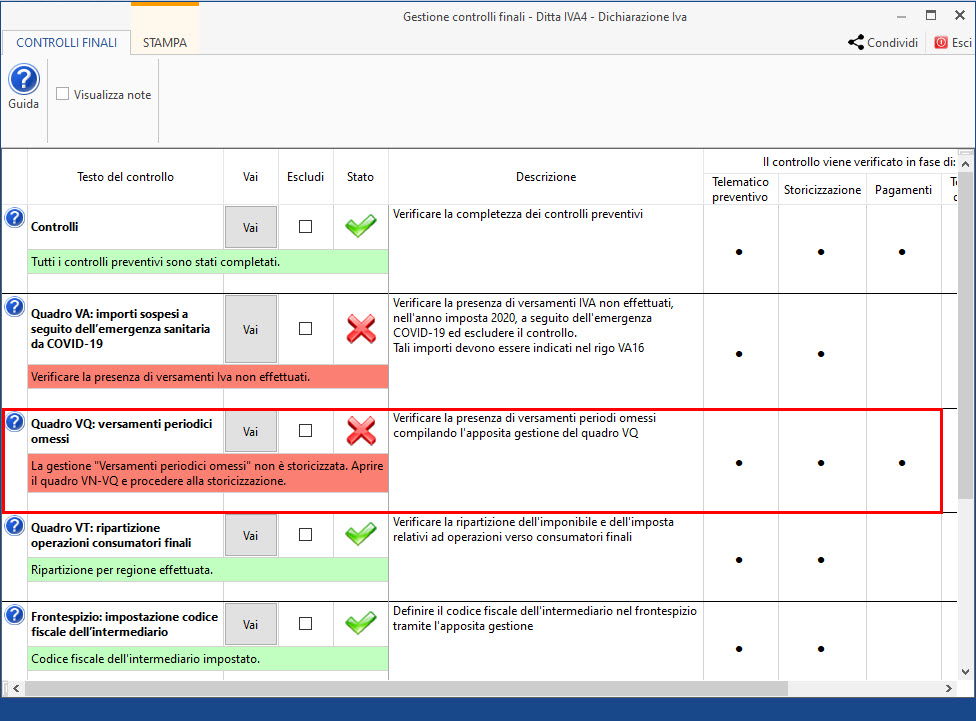Click the vertical scrollbar down arrow
The width and height of the screenshot is (976, 721).
[966, 672]
